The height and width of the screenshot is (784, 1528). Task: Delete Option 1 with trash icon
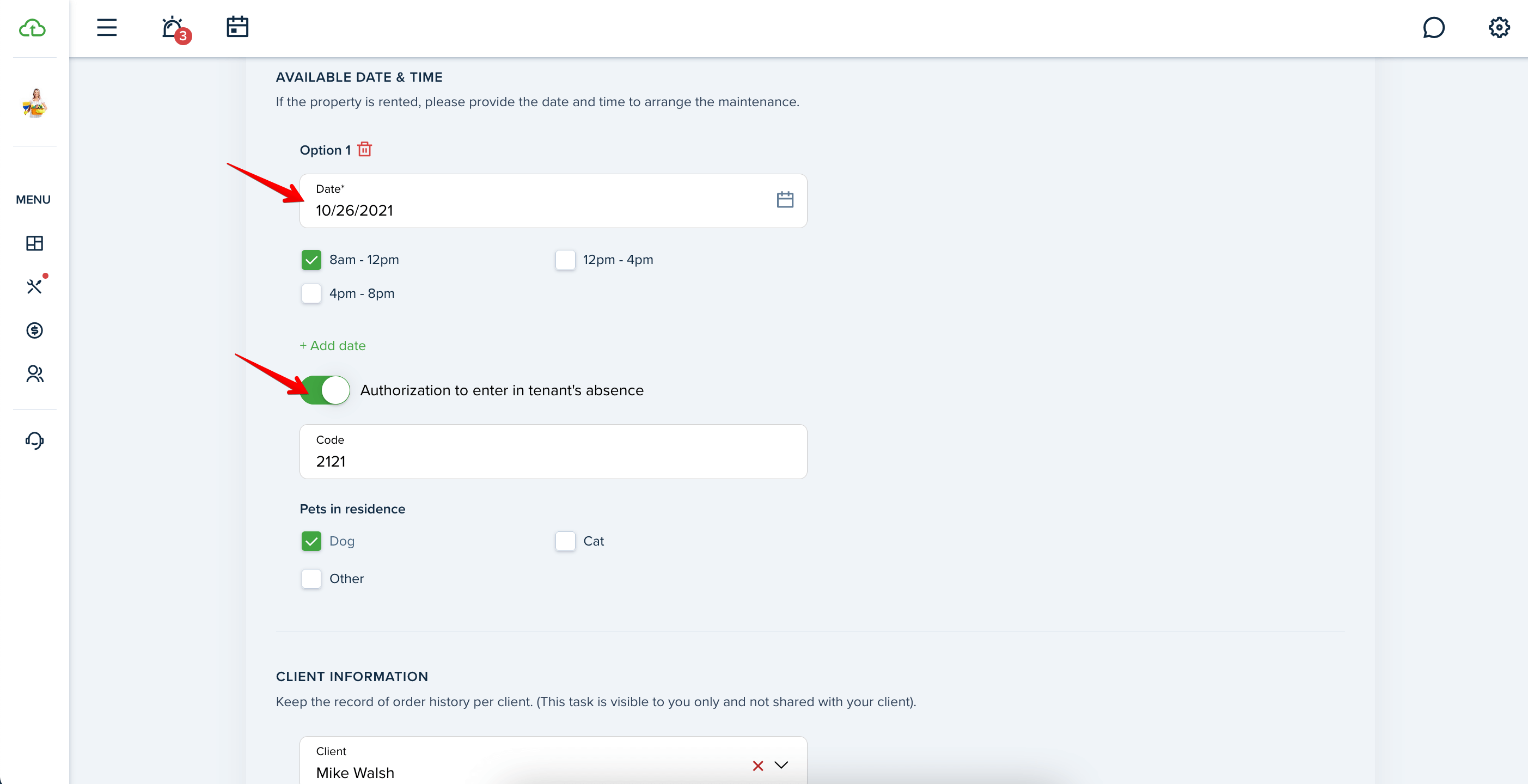click(365, 149)
